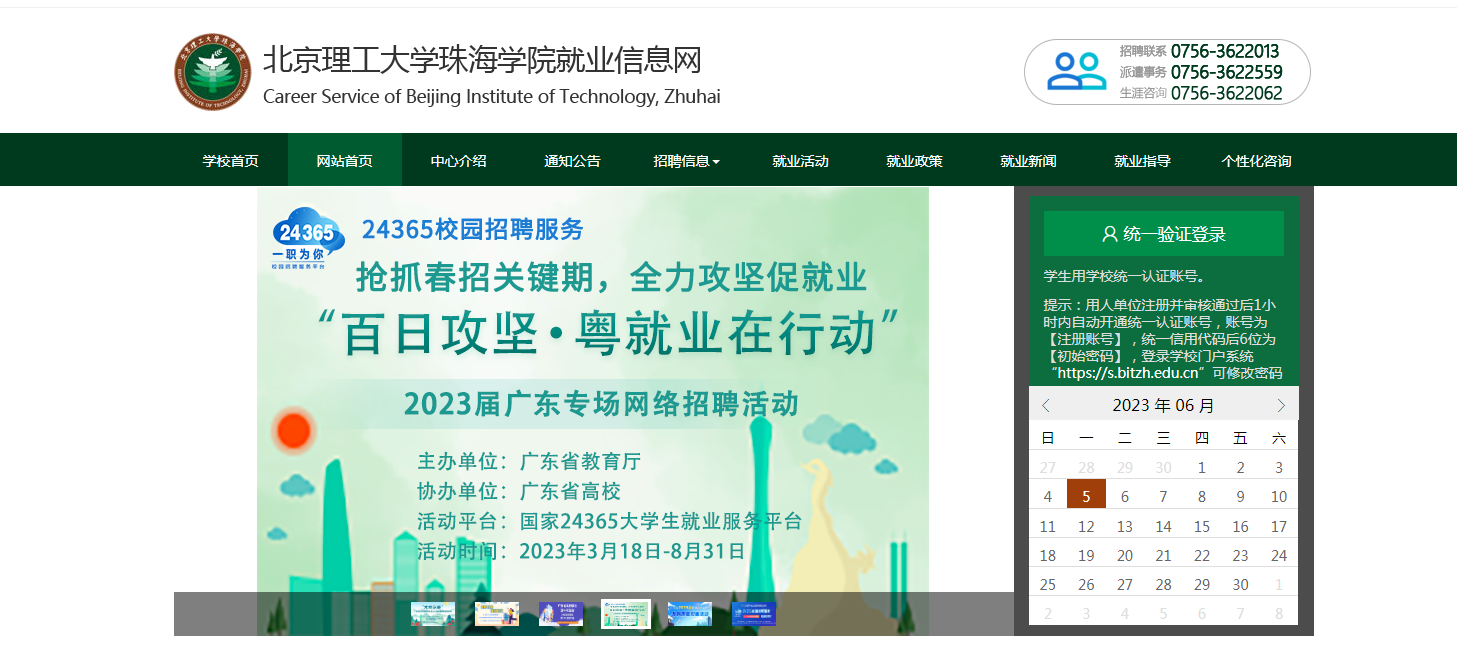The image size is (1457, 652).
Task: Click the 派遣事务 phone number 0756-3622559
Action: click(x=1227, y=72)
